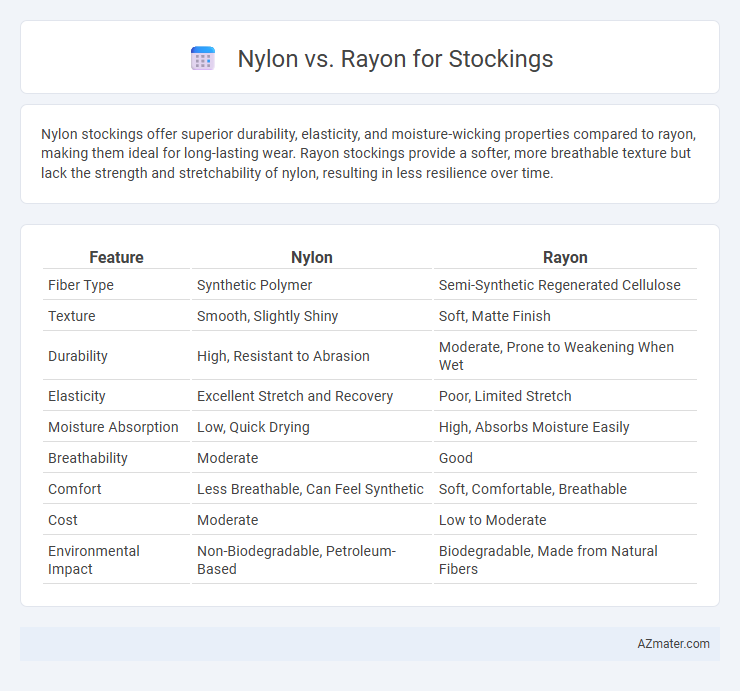Click Moderate in the Cost row
This screenshot has height=691, width=740.
tap(227, 520)
